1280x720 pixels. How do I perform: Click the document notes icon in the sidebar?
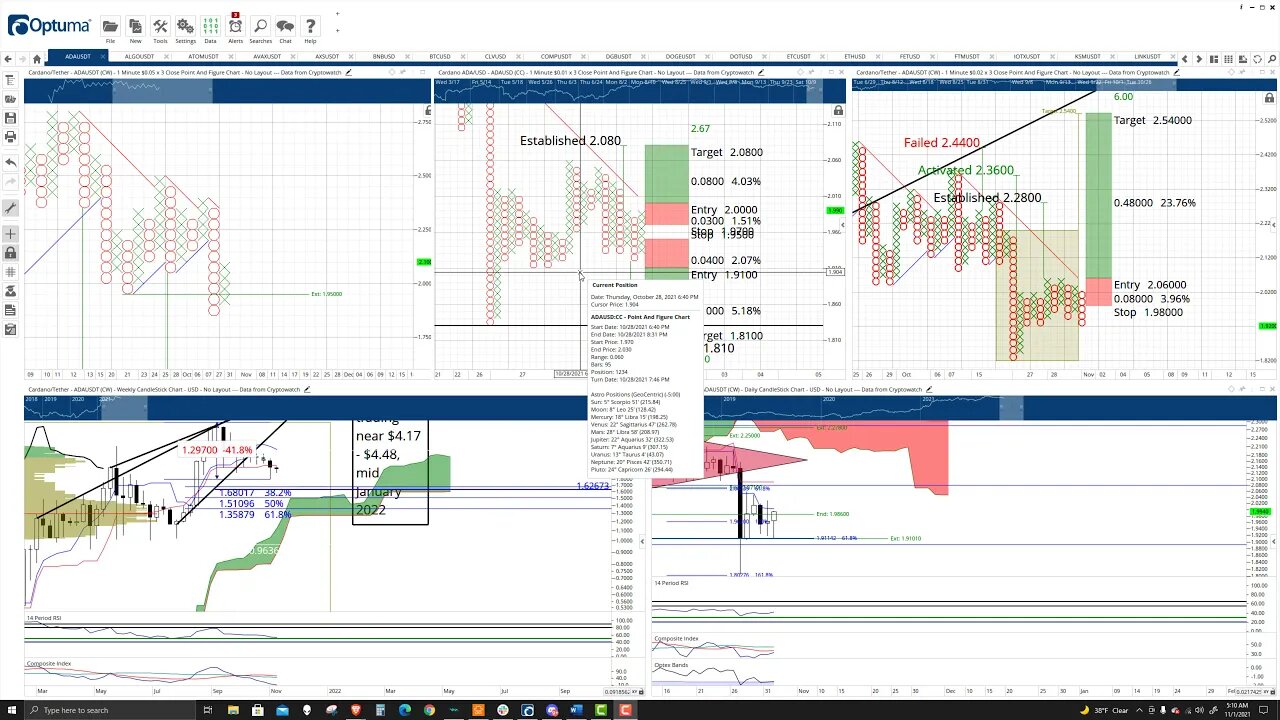tap(10, 310)
